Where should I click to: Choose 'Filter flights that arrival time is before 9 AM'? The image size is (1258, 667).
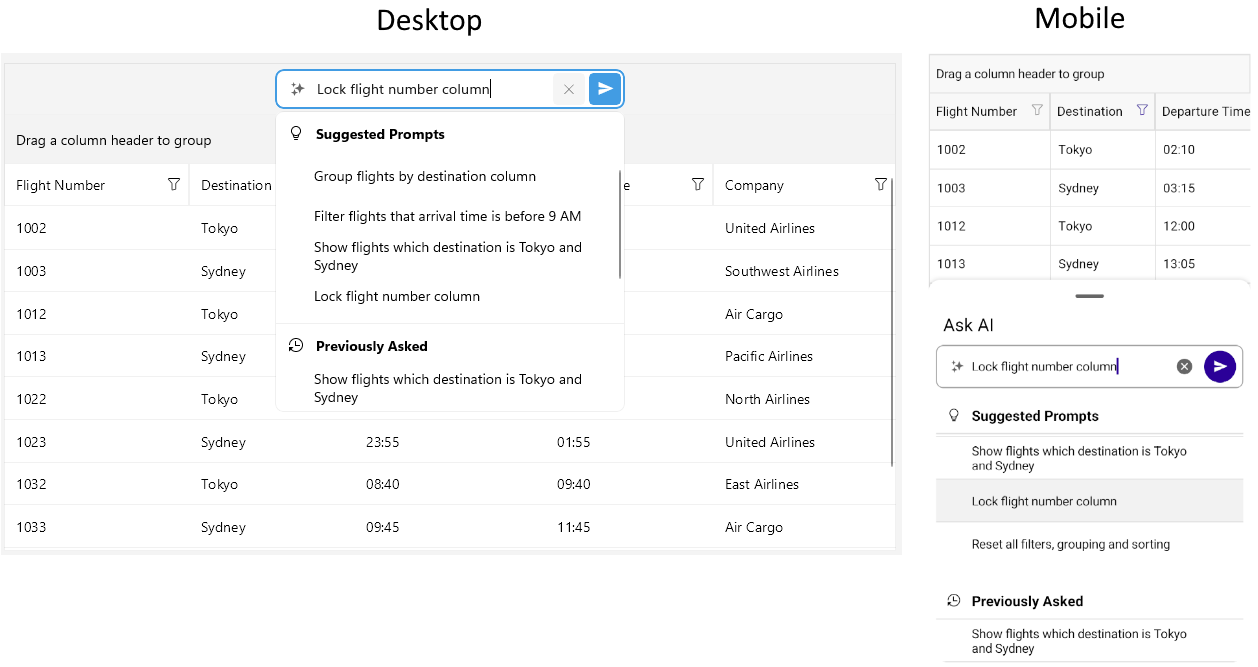coord(447,217)
